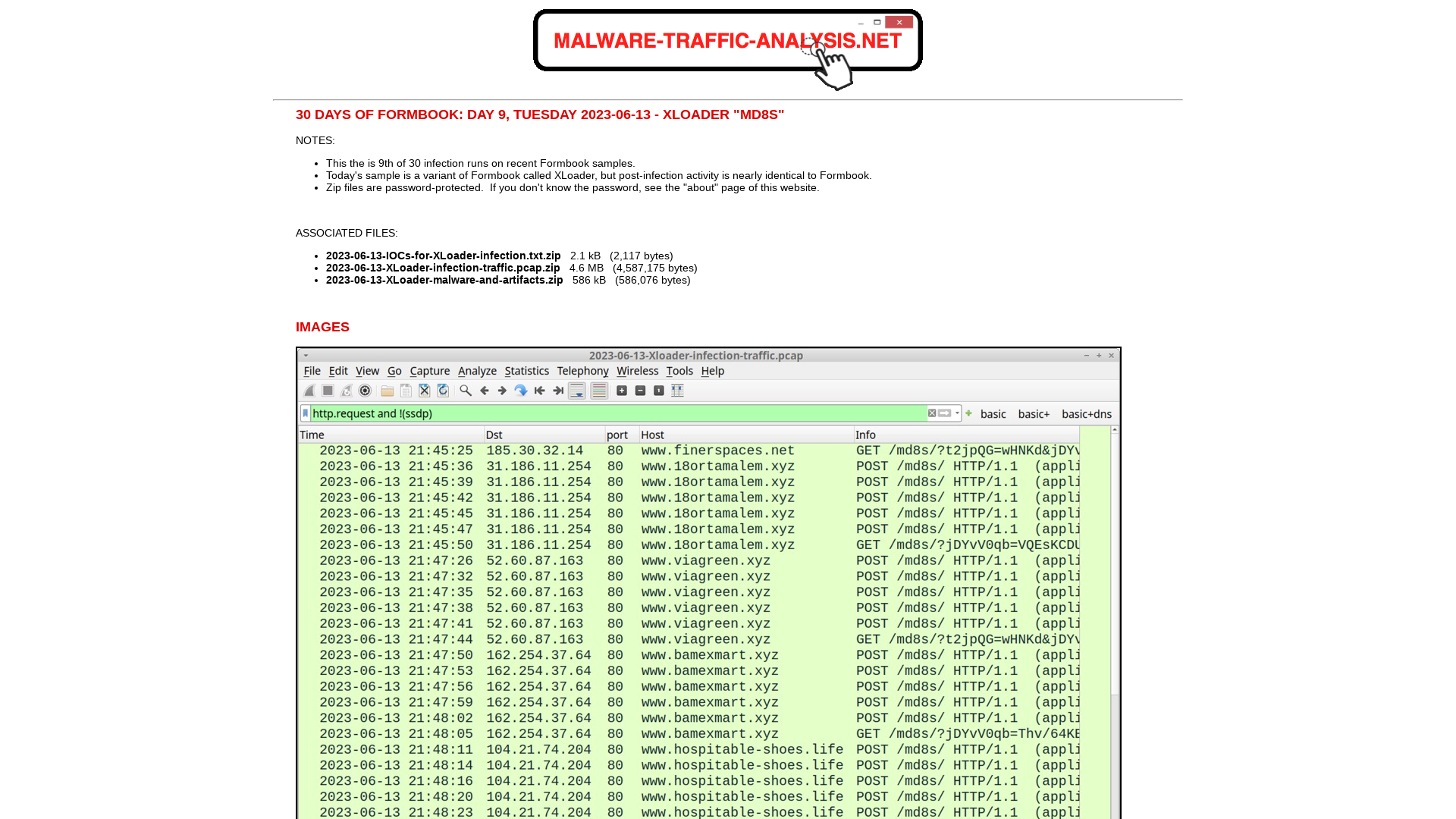Apply the display filter arrow icon
The image size is (1456, 819).
(944, 413)
